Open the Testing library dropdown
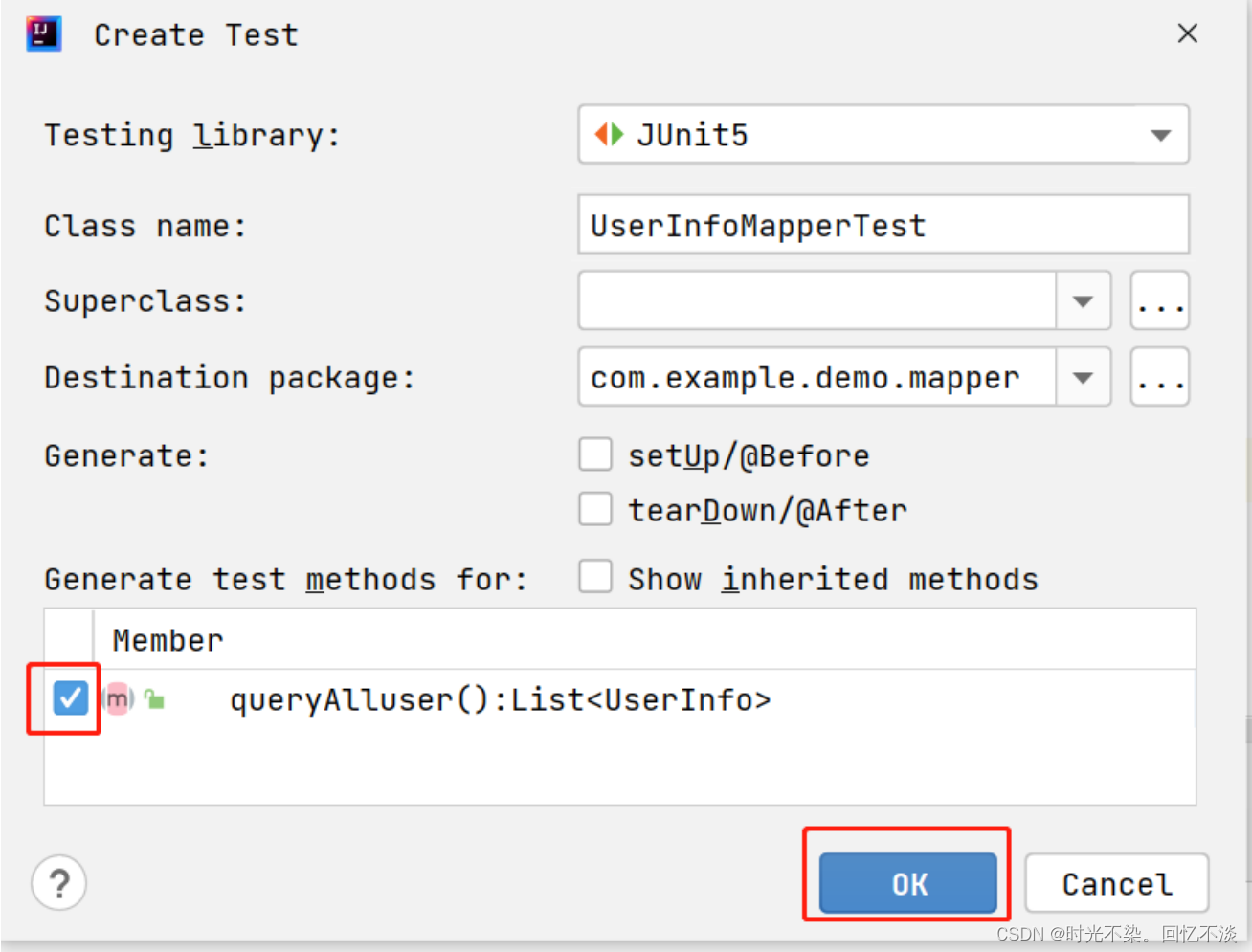Image resolution: width=1252 pixels, height=952 pixels. pos(1159,135)
